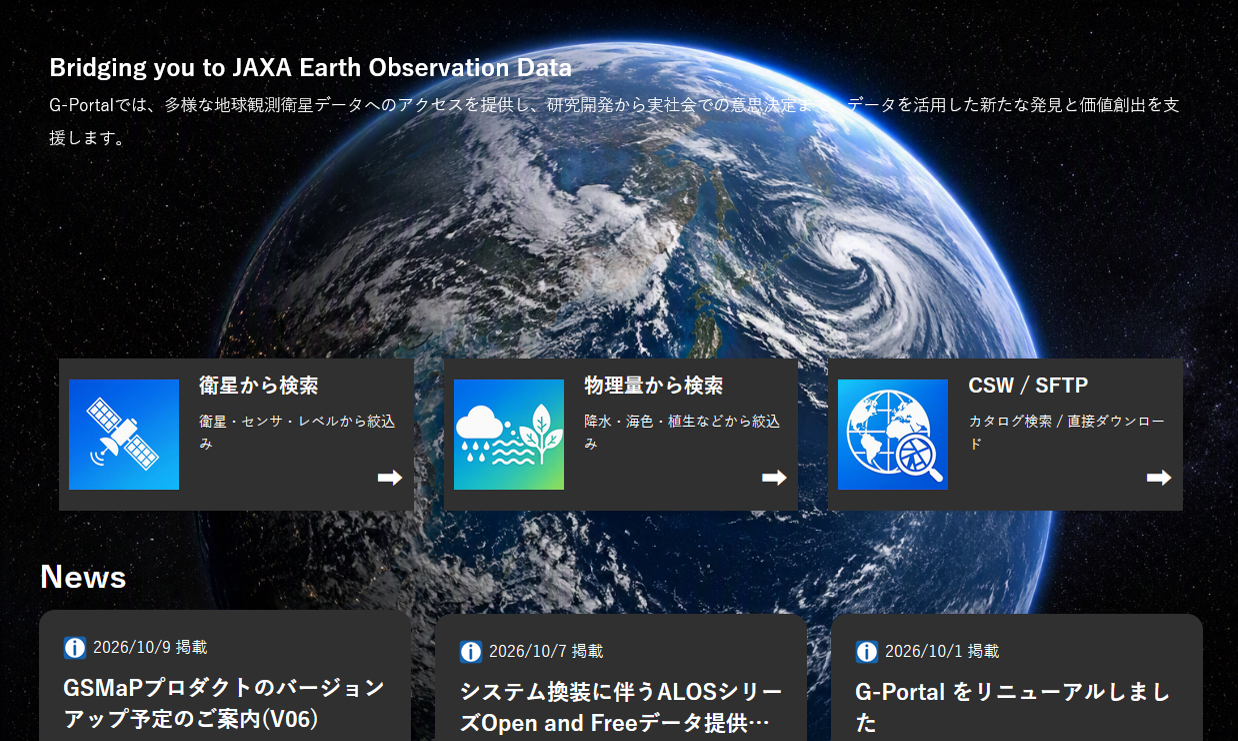Read the GSMaPプロダクトのバージョンアップ news article
Image resolution: width=1238 pixels, height=741 pixels.
(224, 703)
